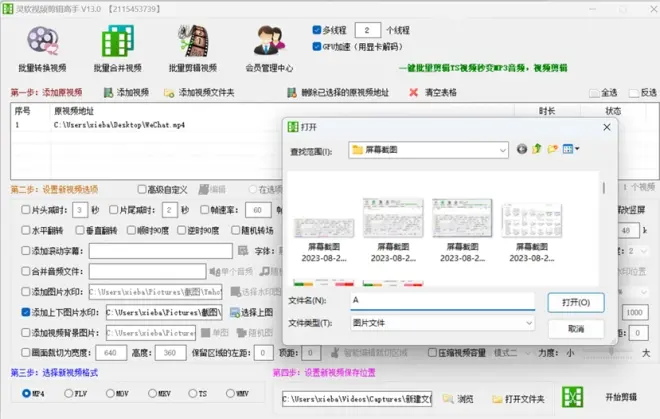The image size is (660, 419).
Task: Select the TS format radio button
Action: point(192,393)
